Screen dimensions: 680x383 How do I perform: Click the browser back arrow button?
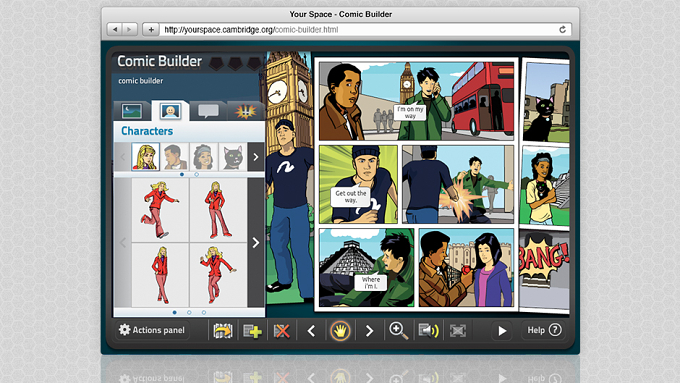point(115,29)
